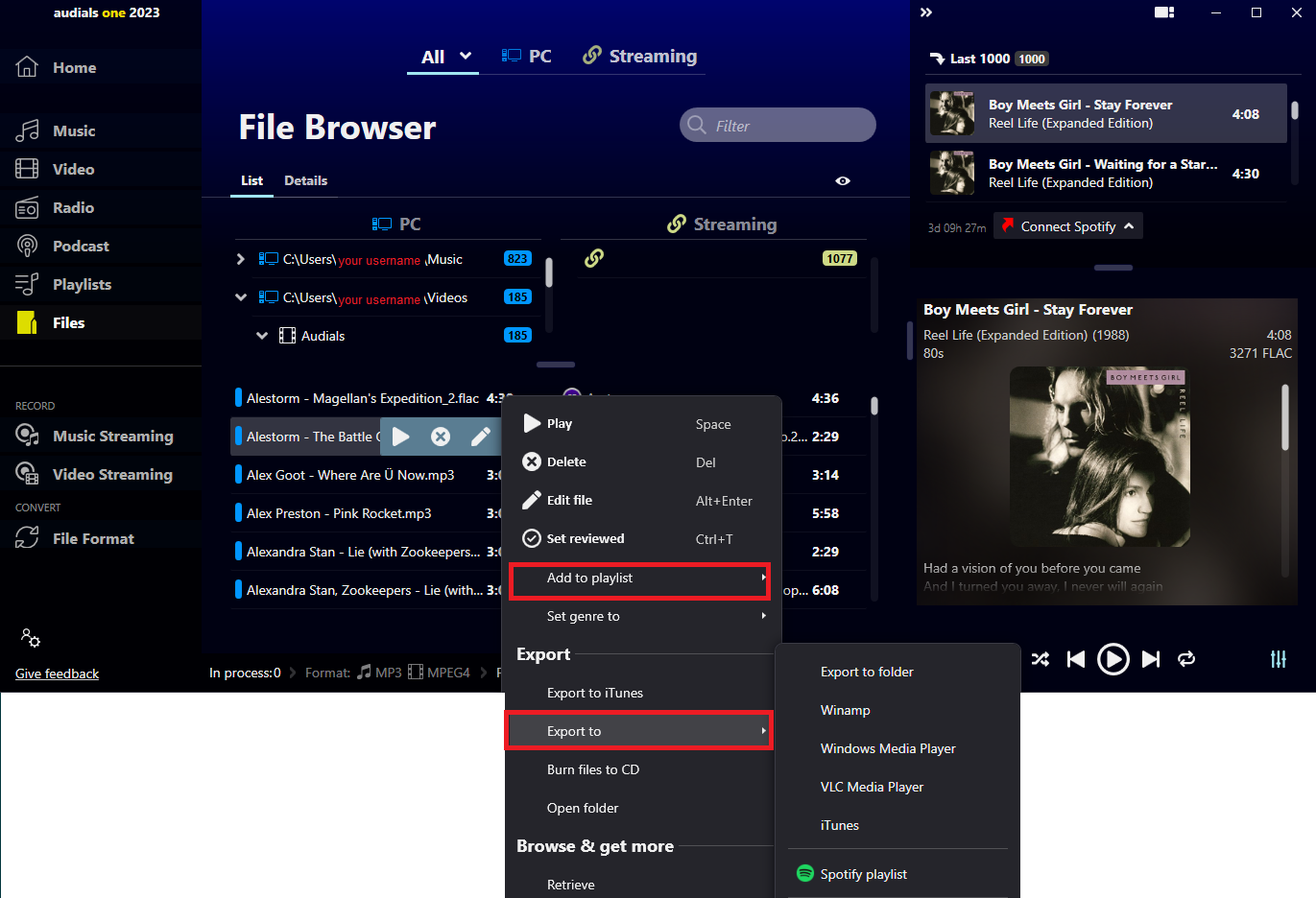Toggle repeat mode
Screen dimensions: 1316x898
[1186, 659]
